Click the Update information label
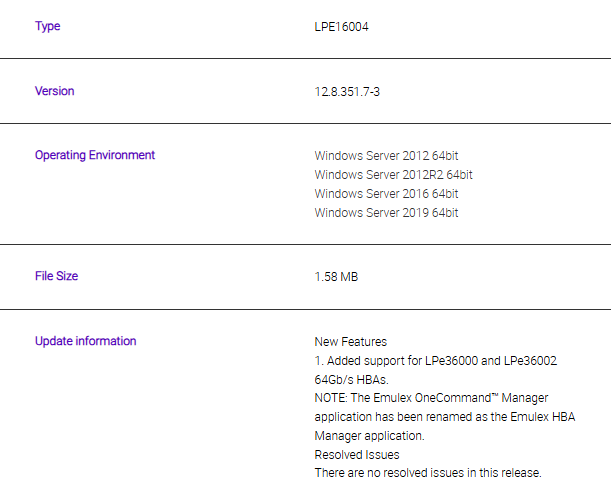611x486 pixels. (x=85, y=341)
